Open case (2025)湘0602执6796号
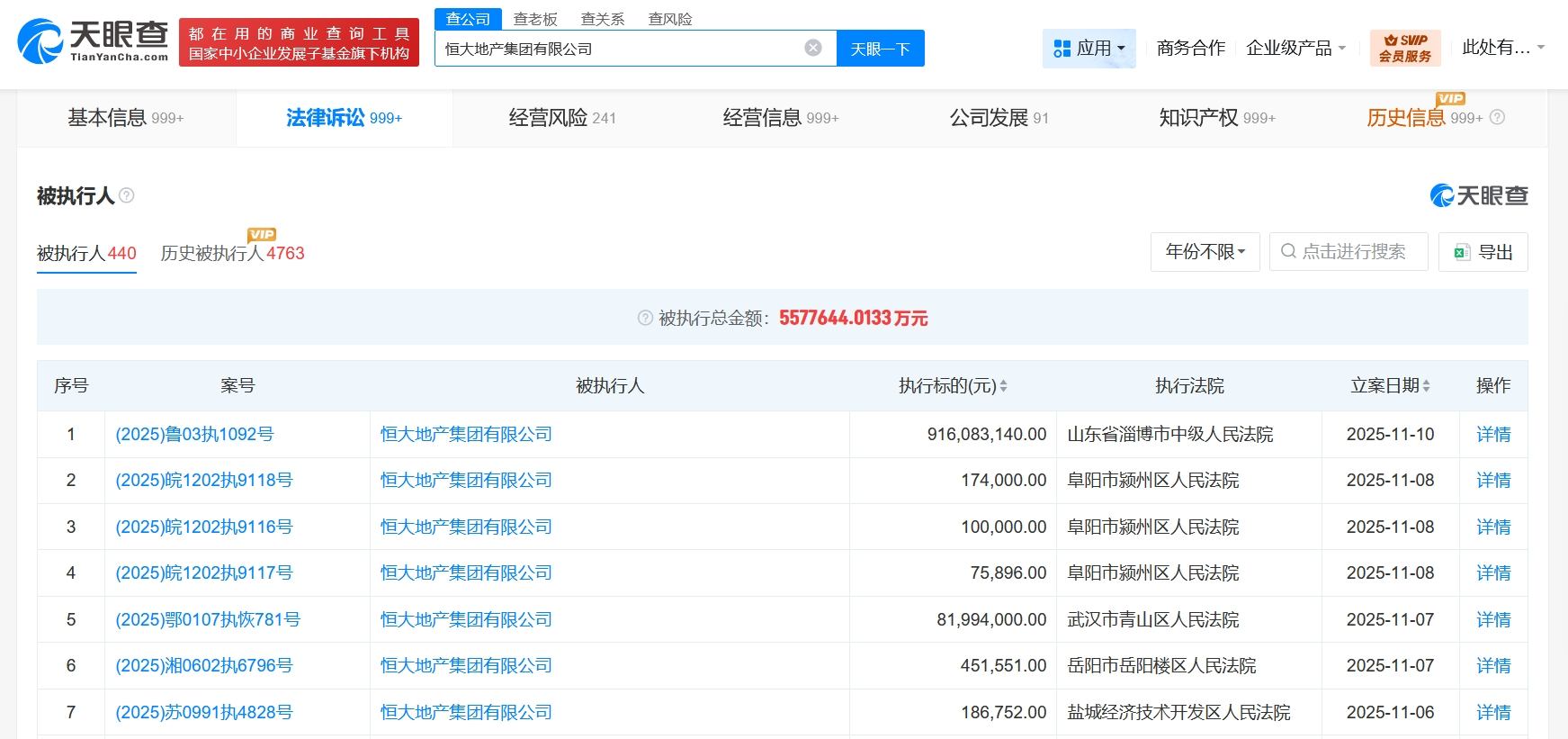Screen dimensions: 1568x739 [x=204, y=666]
